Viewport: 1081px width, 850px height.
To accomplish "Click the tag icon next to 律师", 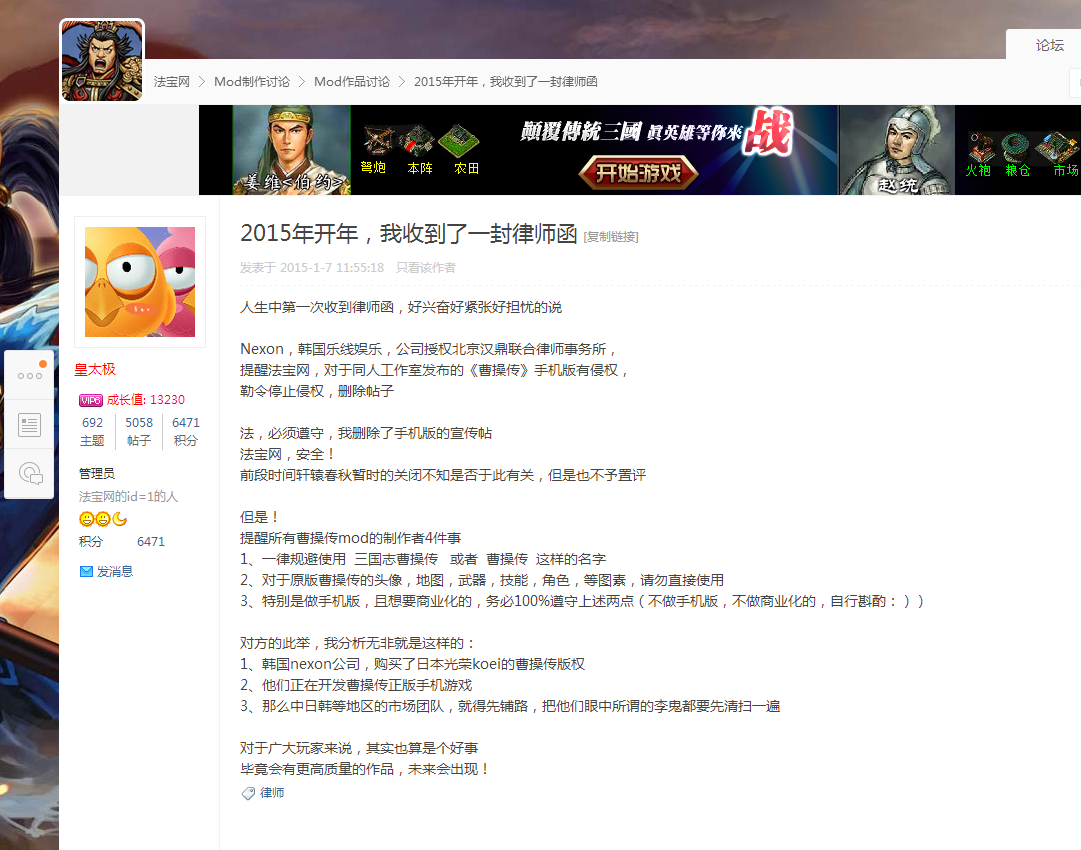I will 248,793.
